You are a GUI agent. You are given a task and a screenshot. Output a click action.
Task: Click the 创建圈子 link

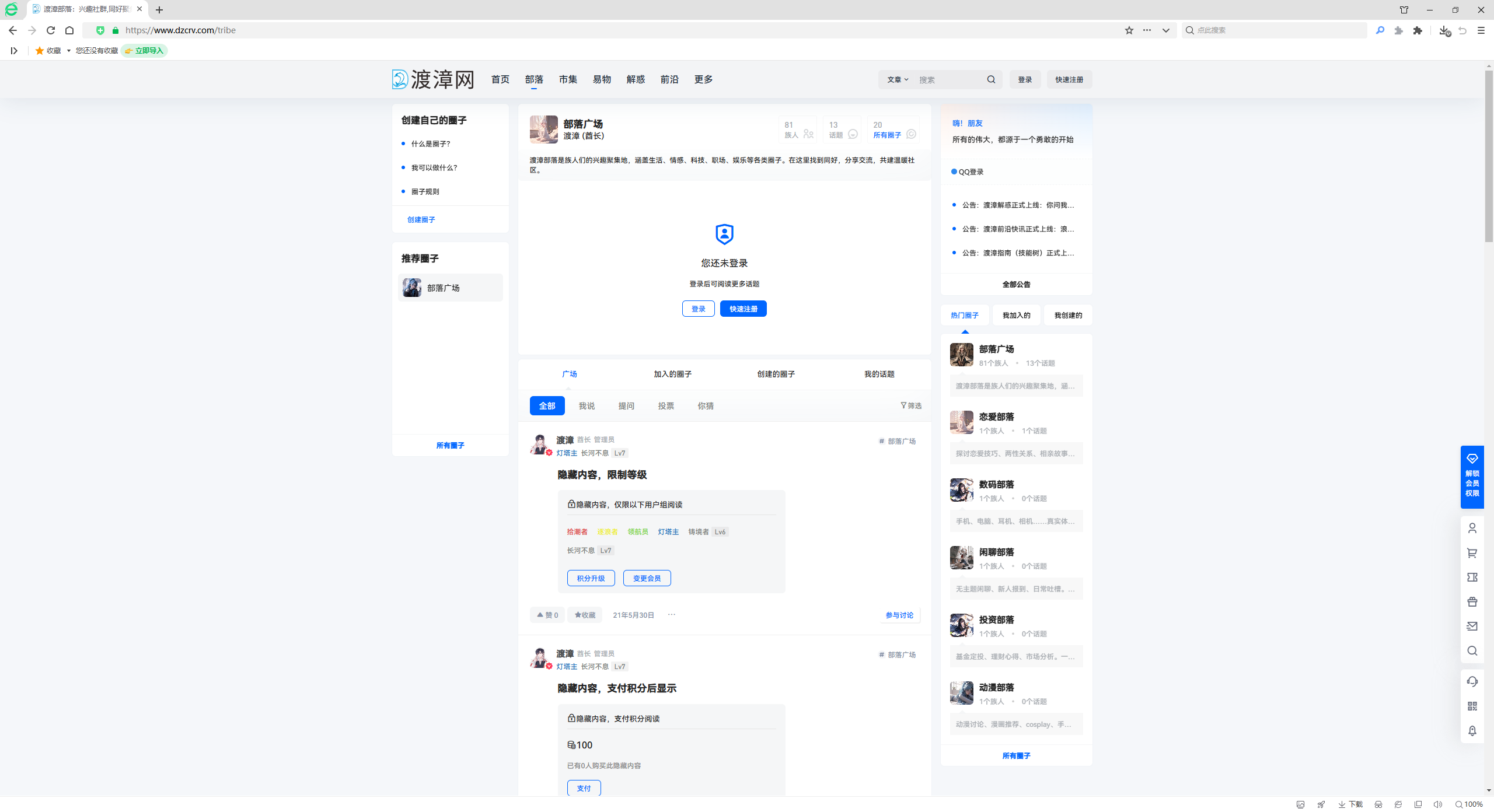pyautogui.click(x=421, y=220)
